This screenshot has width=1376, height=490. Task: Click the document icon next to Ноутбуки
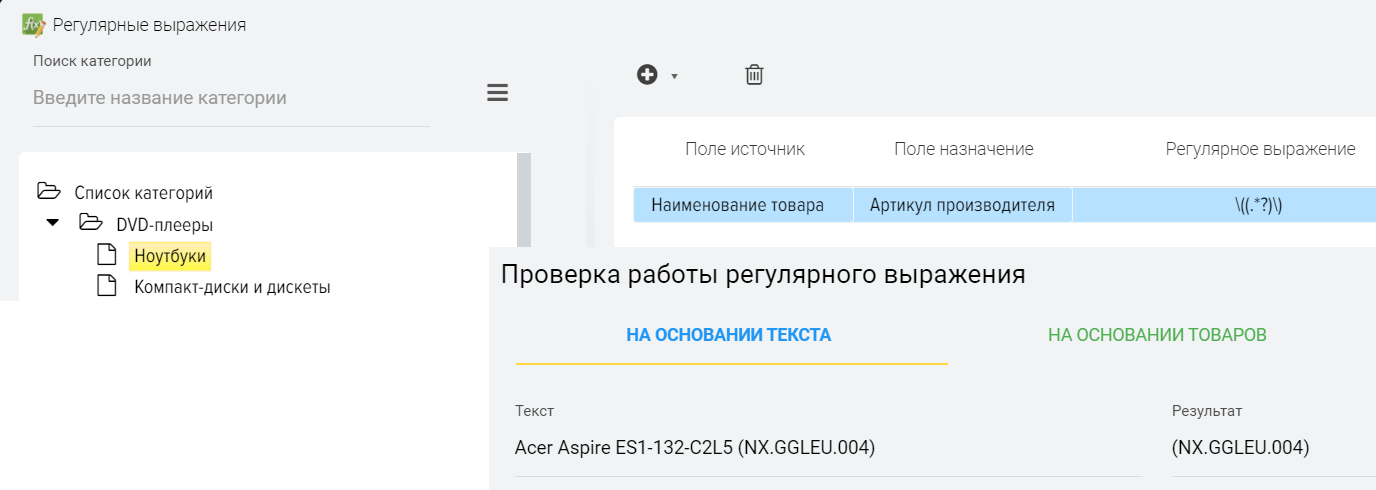(x=106, y=255)
